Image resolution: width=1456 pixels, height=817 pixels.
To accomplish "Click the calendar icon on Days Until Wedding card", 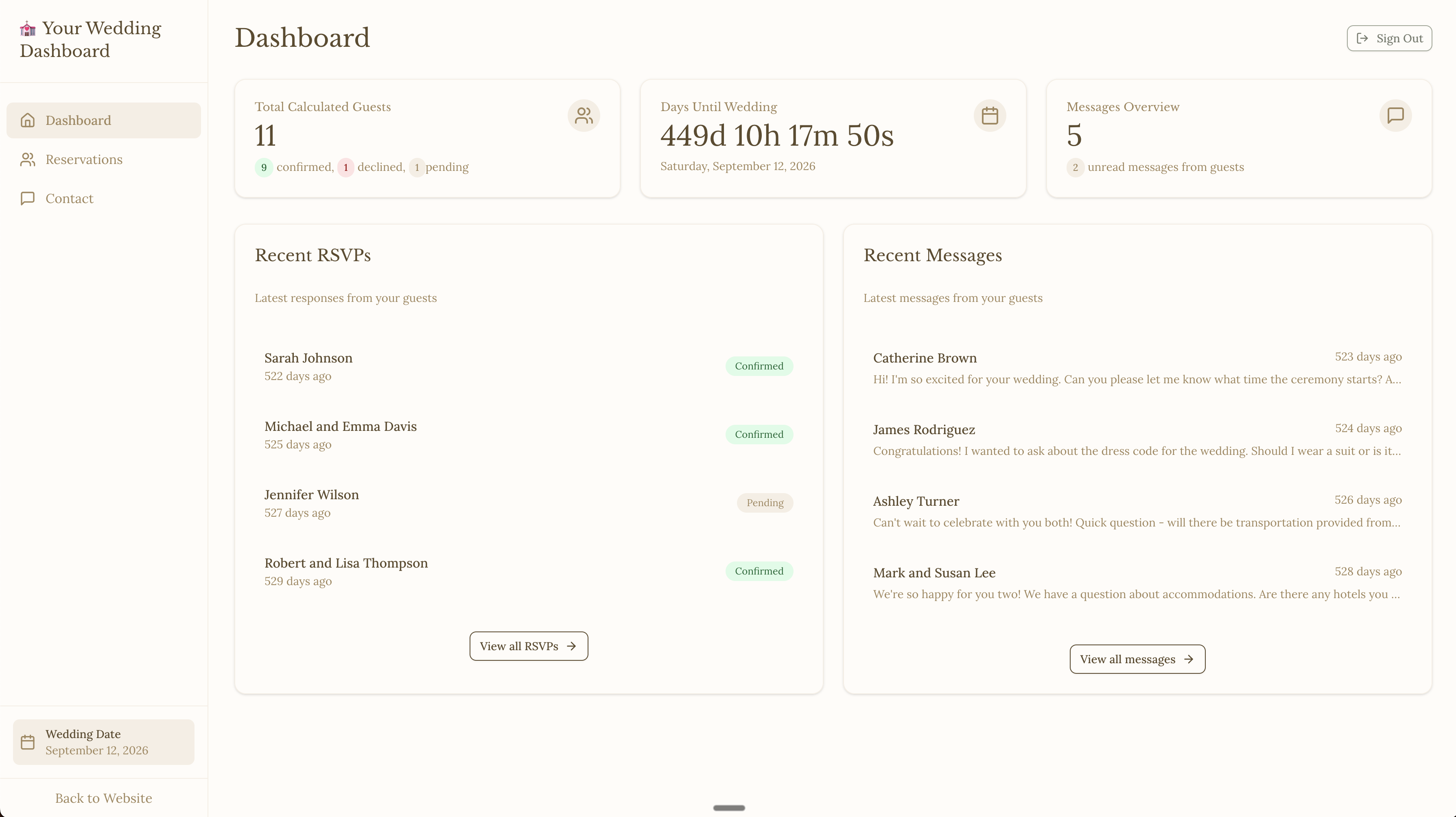I will [990, 115].
